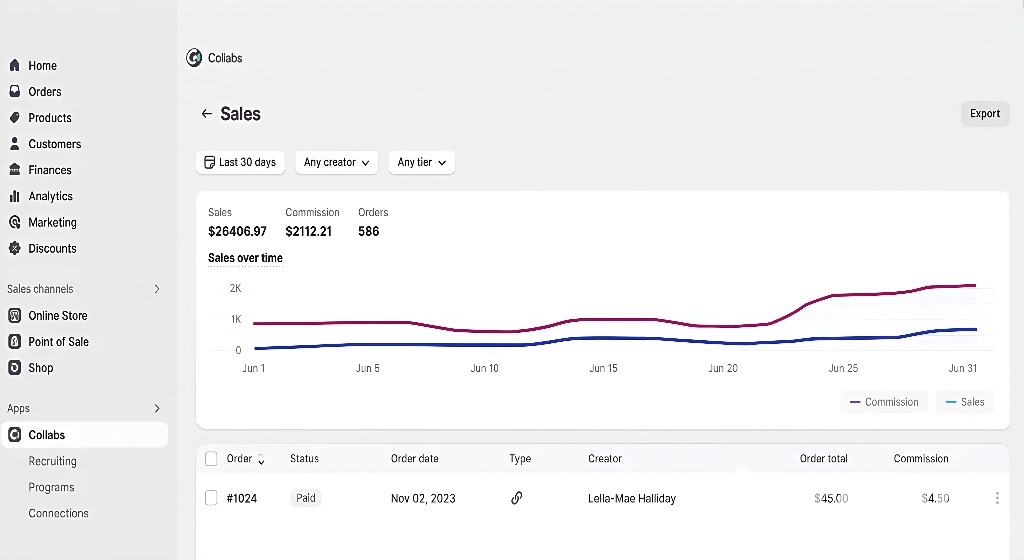
Task: Click the Products tag icon
Action: 15,118
